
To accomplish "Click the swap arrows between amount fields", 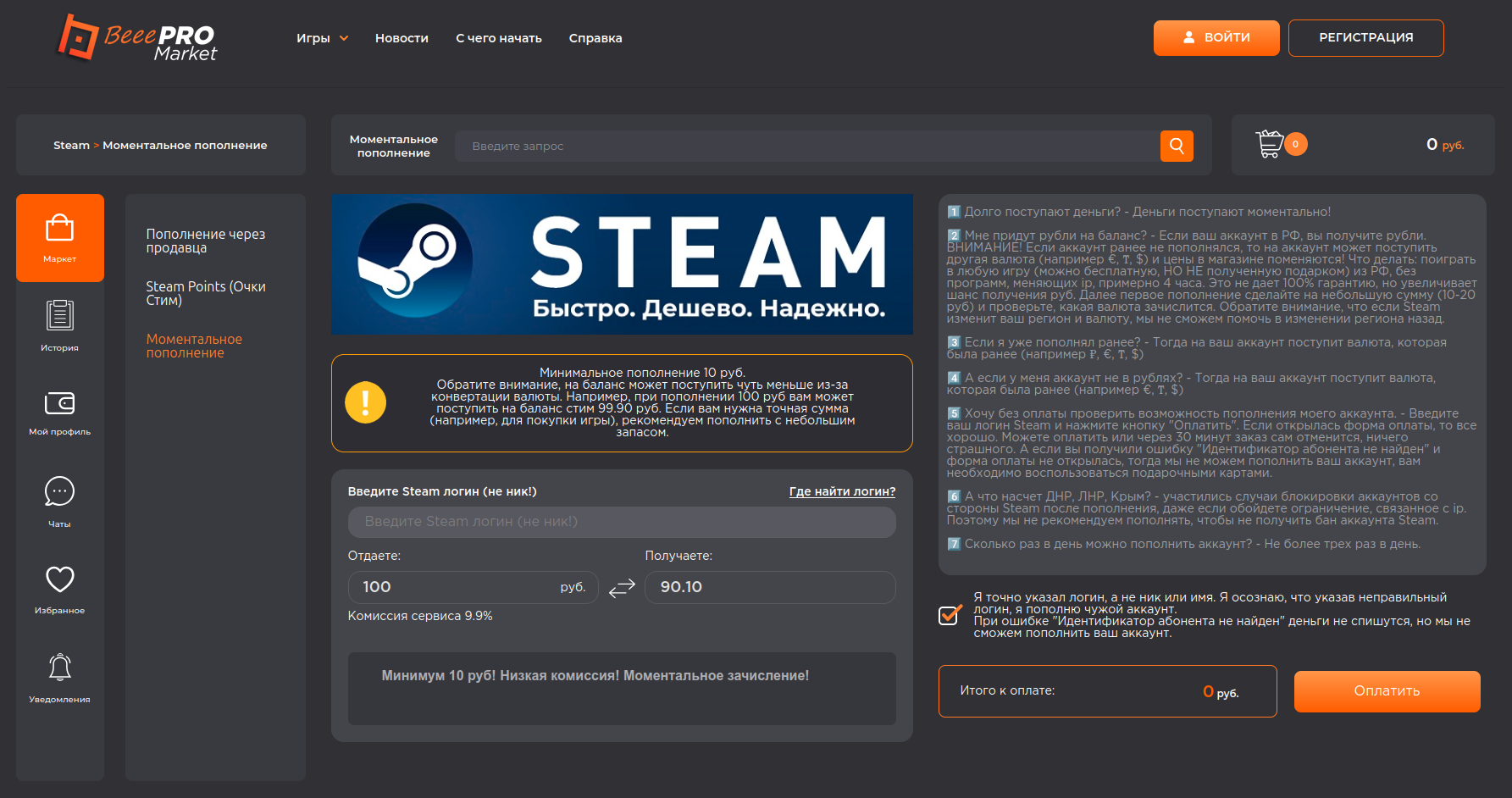I will point(622,588).
